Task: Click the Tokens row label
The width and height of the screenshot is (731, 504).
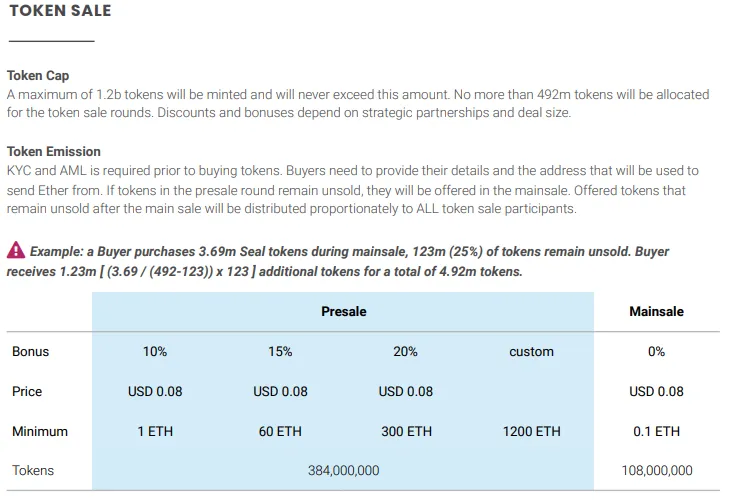Action: pos(33,470)
